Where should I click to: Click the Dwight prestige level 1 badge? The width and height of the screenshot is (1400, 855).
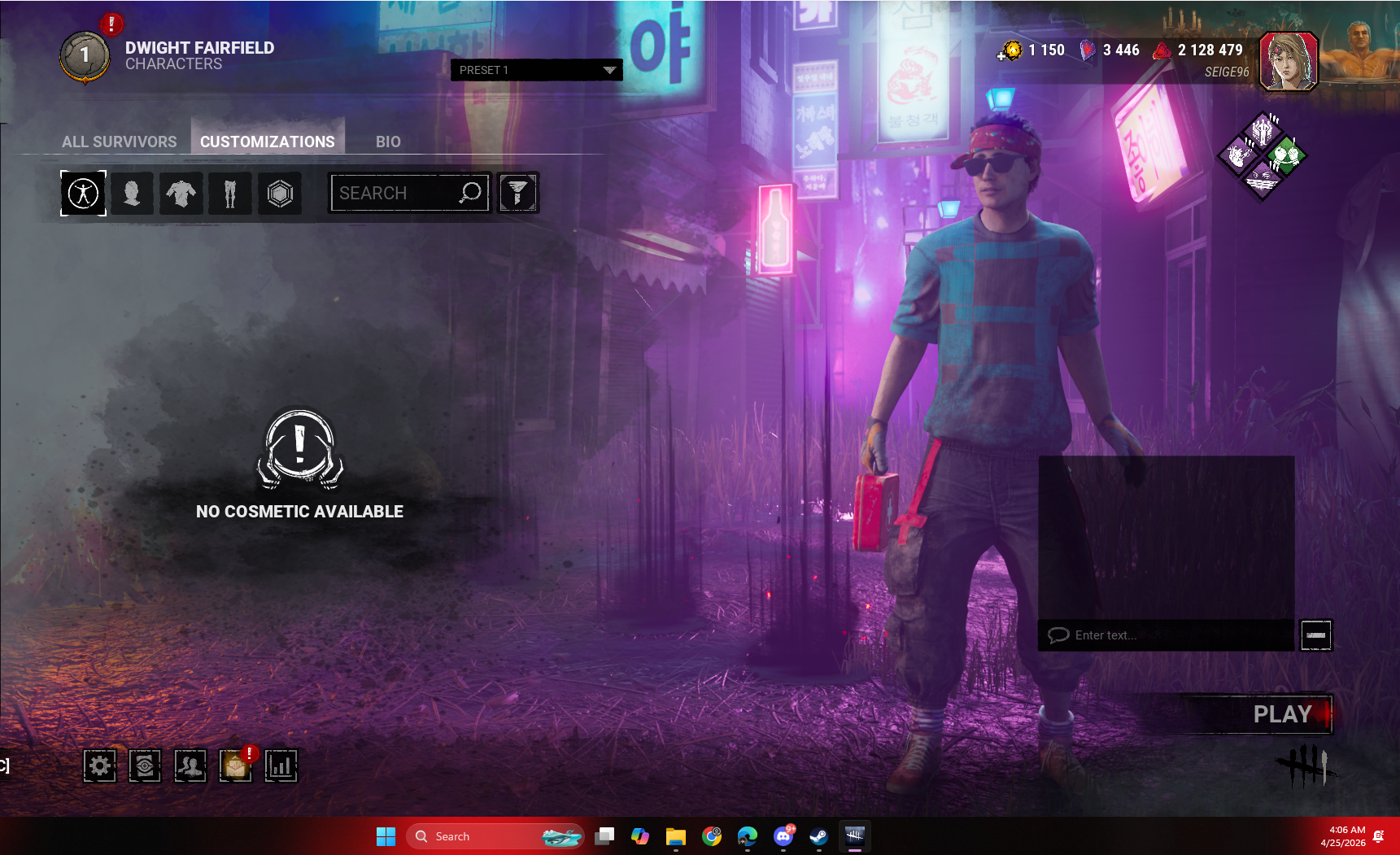(85, 55)
